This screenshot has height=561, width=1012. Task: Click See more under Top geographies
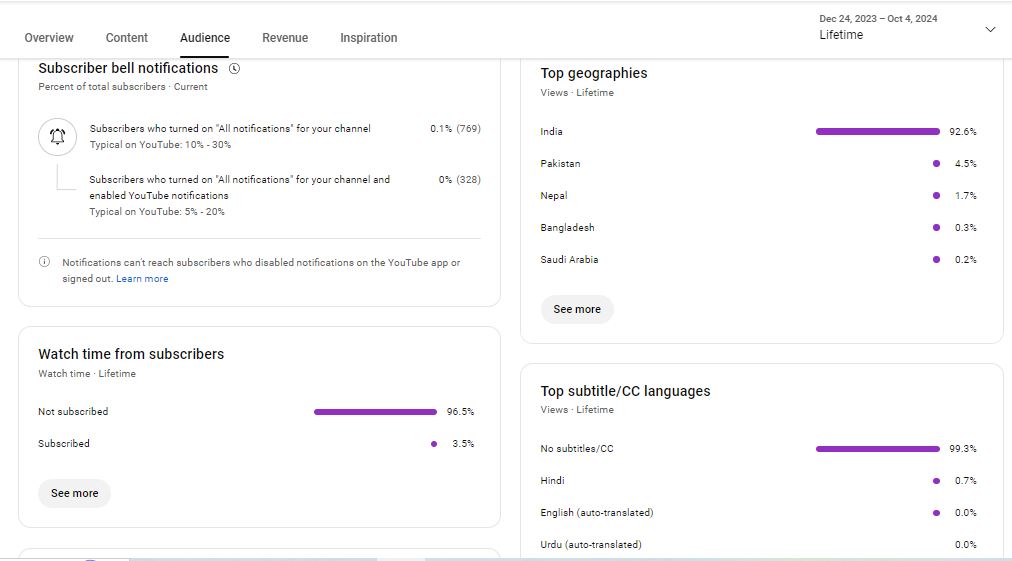pos(577,309)
